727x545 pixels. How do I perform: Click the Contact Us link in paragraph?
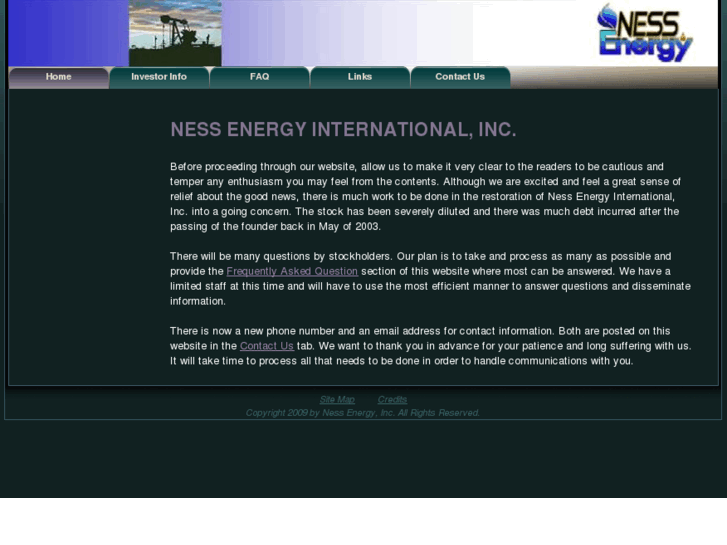267,346
